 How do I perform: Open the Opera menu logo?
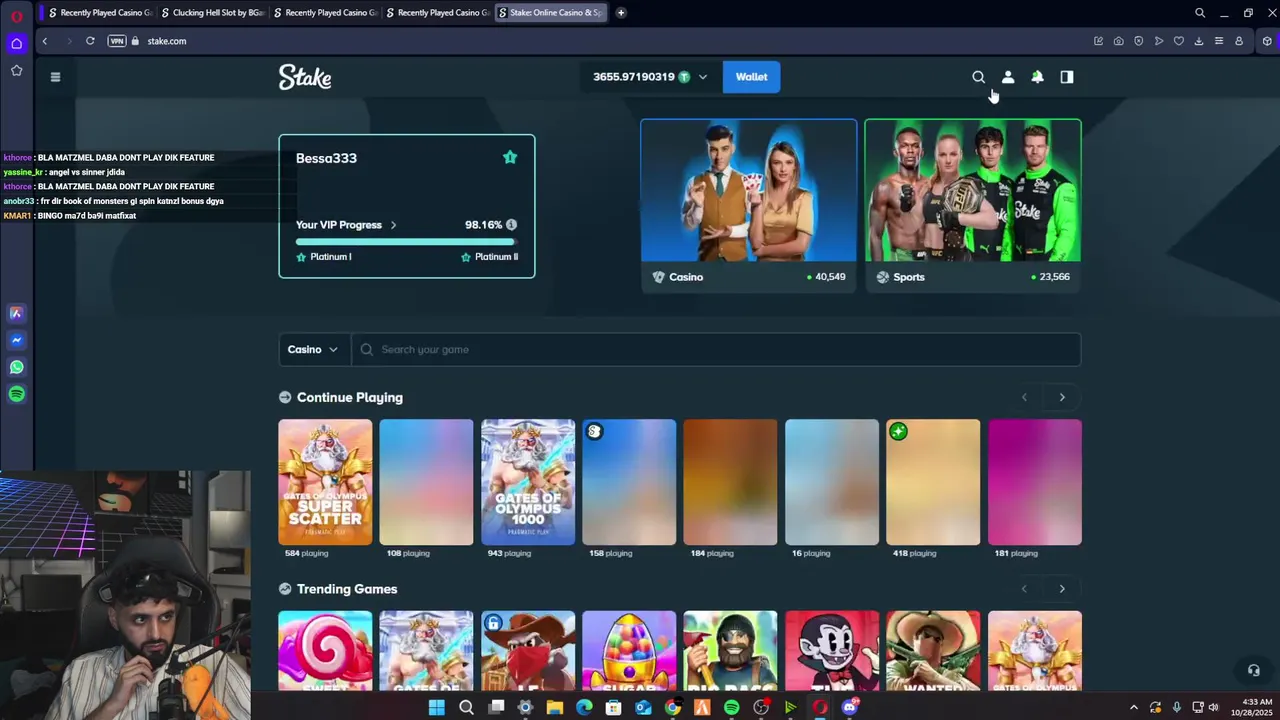pos(16,14)
